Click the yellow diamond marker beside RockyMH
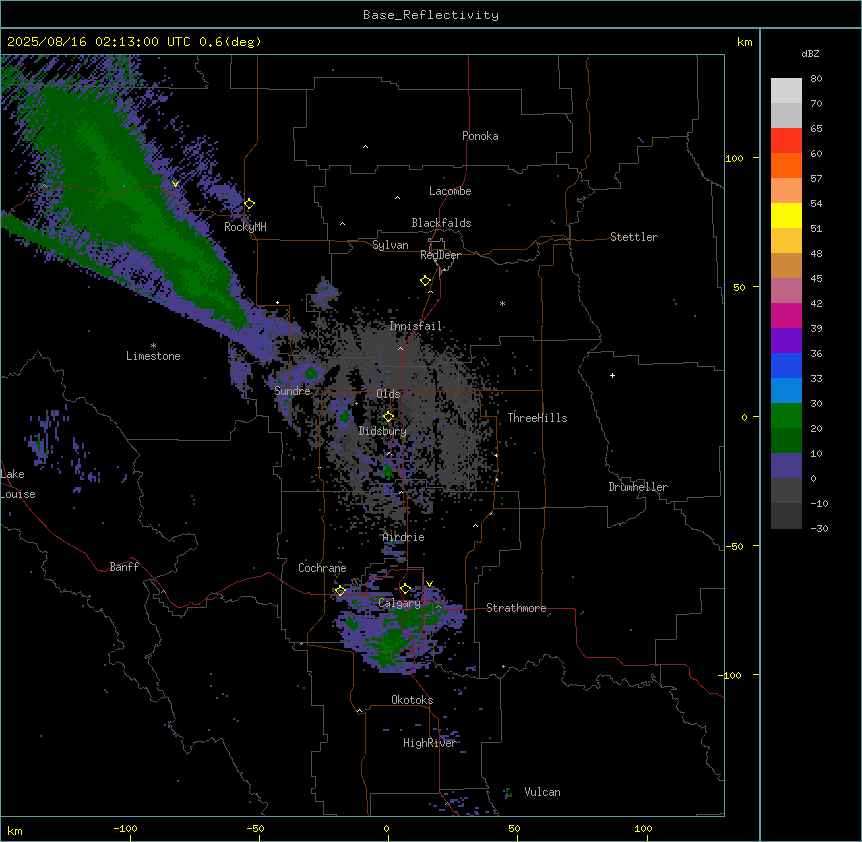This screenshot has width=862, height=842. [x=250, y=204]
